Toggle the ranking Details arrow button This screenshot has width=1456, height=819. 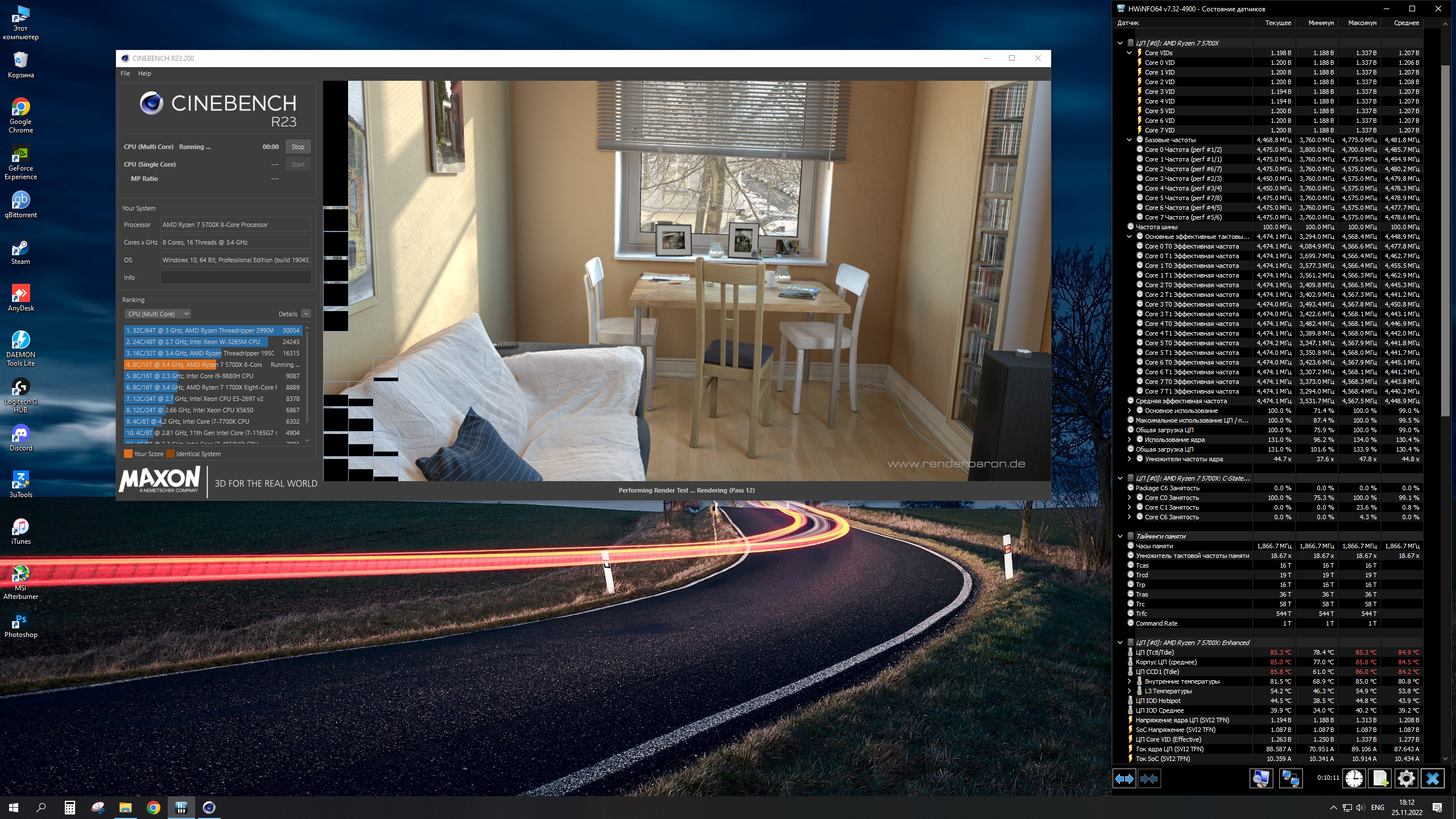[306, 314]
